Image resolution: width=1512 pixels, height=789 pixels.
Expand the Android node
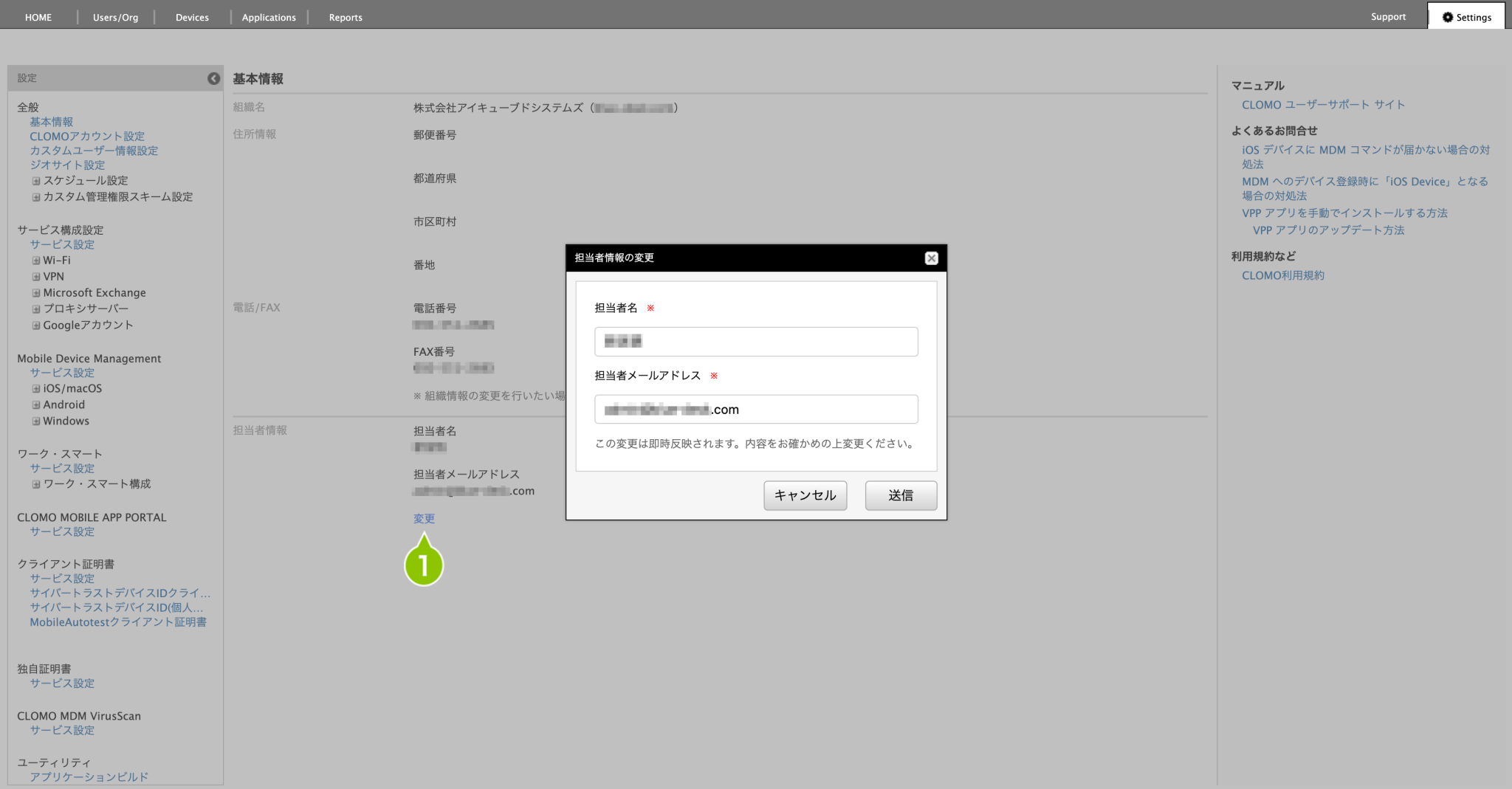(x=35, y=405)
